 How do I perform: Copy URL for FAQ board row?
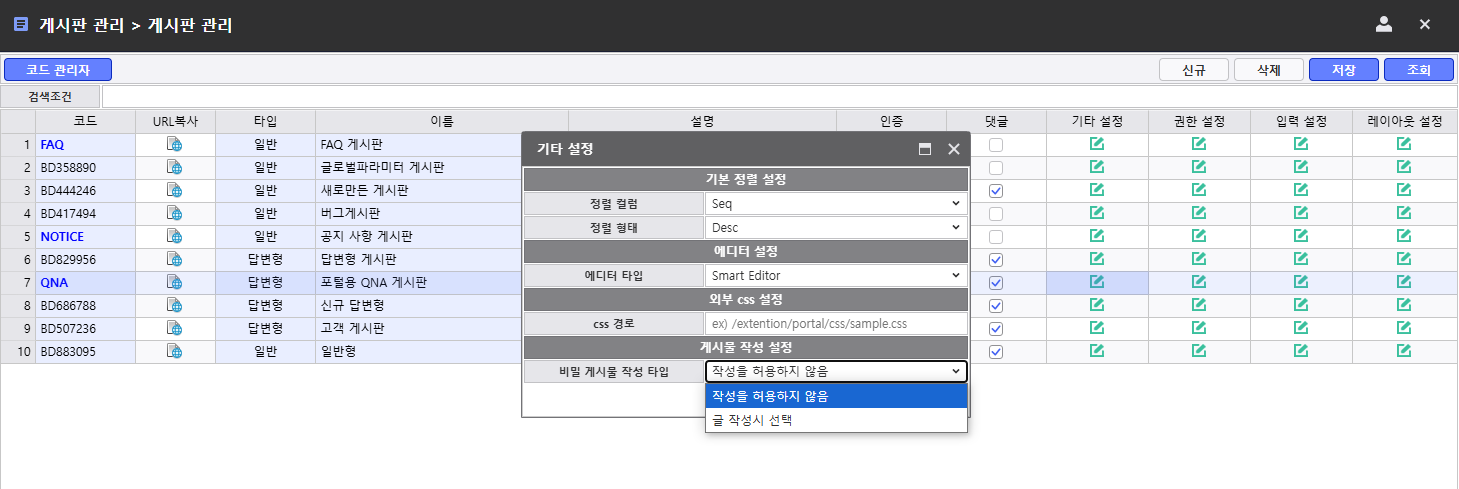[x=175, y=144]
